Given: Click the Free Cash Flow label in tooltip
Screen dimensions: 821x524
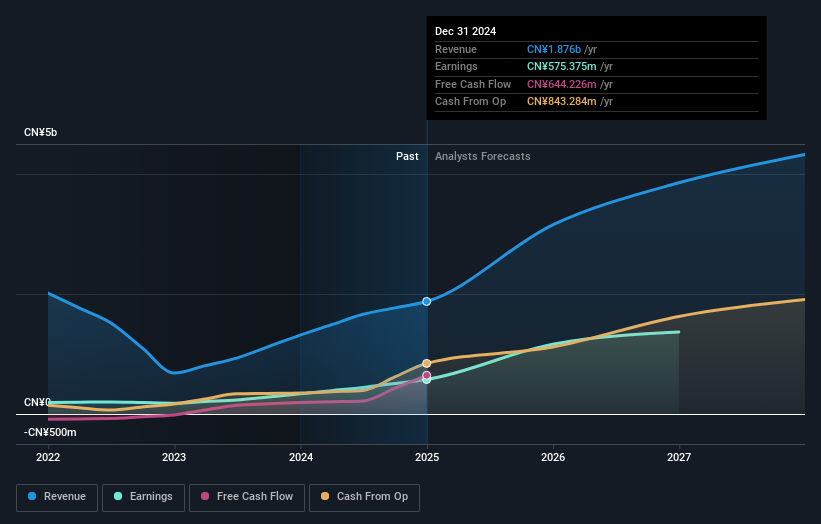Looking at the screenshot, I should [x=473, y=84].
